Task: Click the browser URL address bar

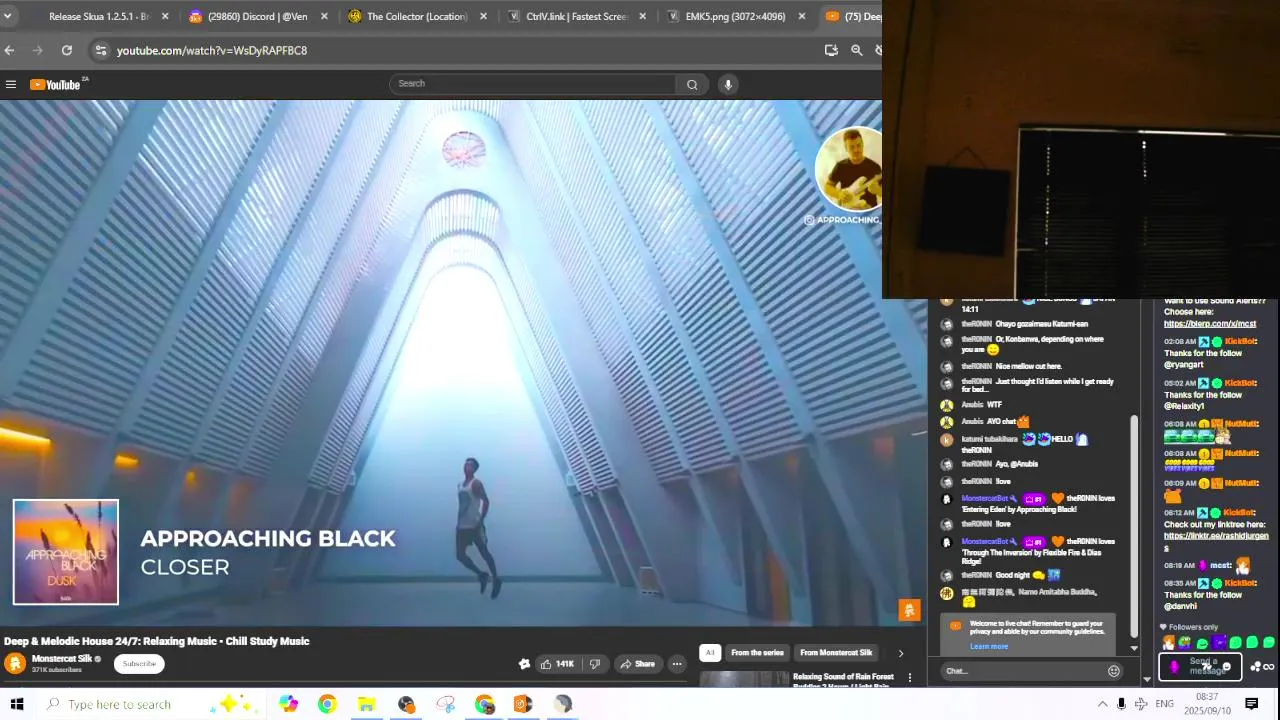Action: point(460,50)
